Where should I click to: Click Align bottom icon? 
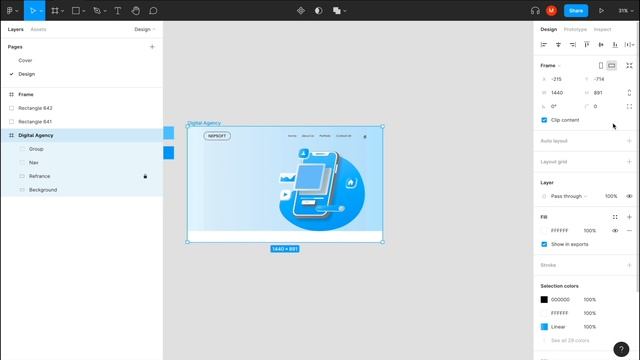[x=615, y=44]
